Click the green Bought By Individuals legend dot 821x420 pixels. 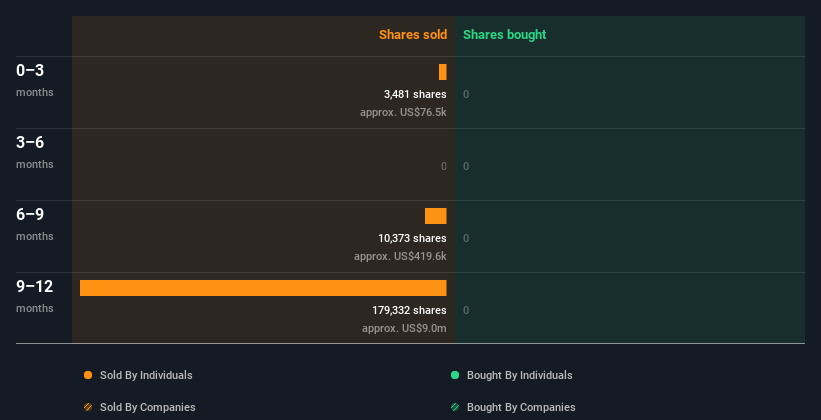pyautogui.click(x=455, y=375)
